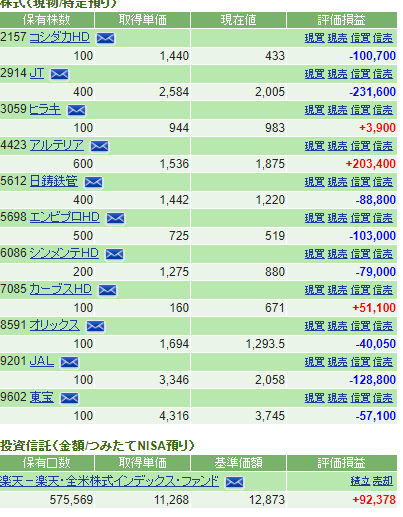Screen dimensions: 403x517
Task: Click the 保有株数 column header
Action: click(47, 20)
